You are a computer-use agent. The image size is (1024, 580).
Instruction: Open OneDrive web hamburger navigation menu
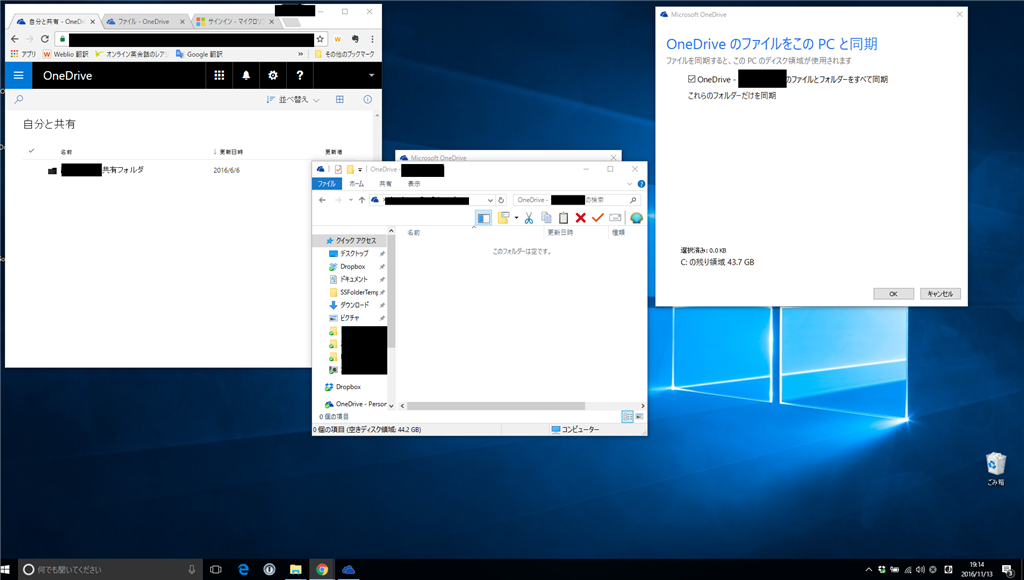coord(18,76)
